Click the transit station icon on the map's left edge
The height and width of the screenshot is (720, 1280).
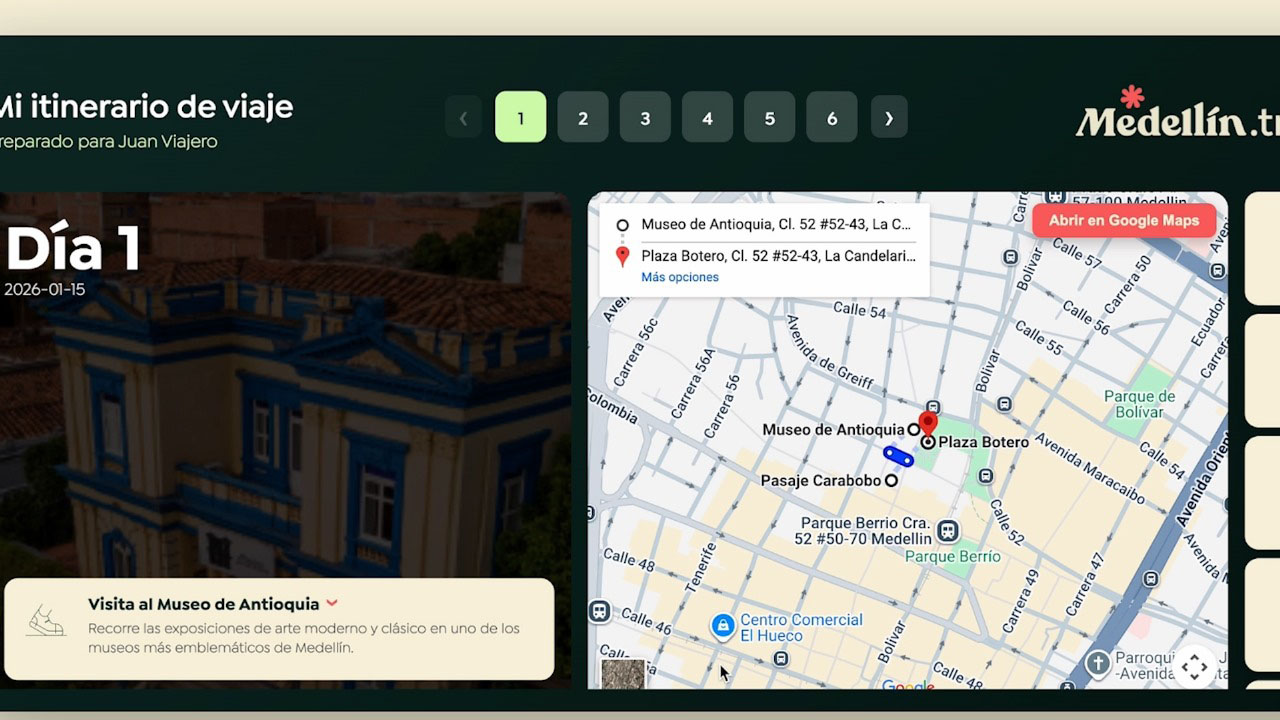click(599, 611)
